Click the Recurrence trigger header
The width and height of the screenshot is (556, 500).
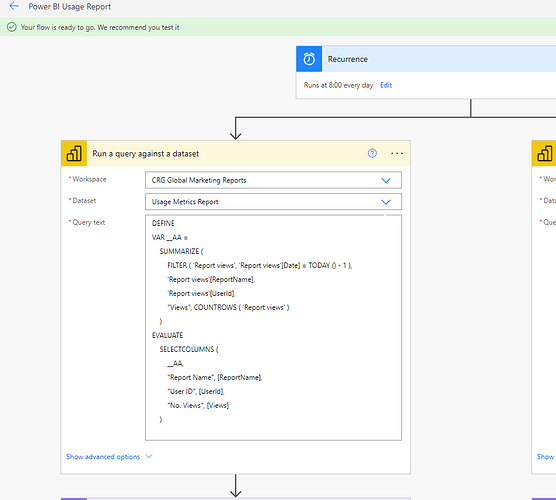click(x=426, y=59)
